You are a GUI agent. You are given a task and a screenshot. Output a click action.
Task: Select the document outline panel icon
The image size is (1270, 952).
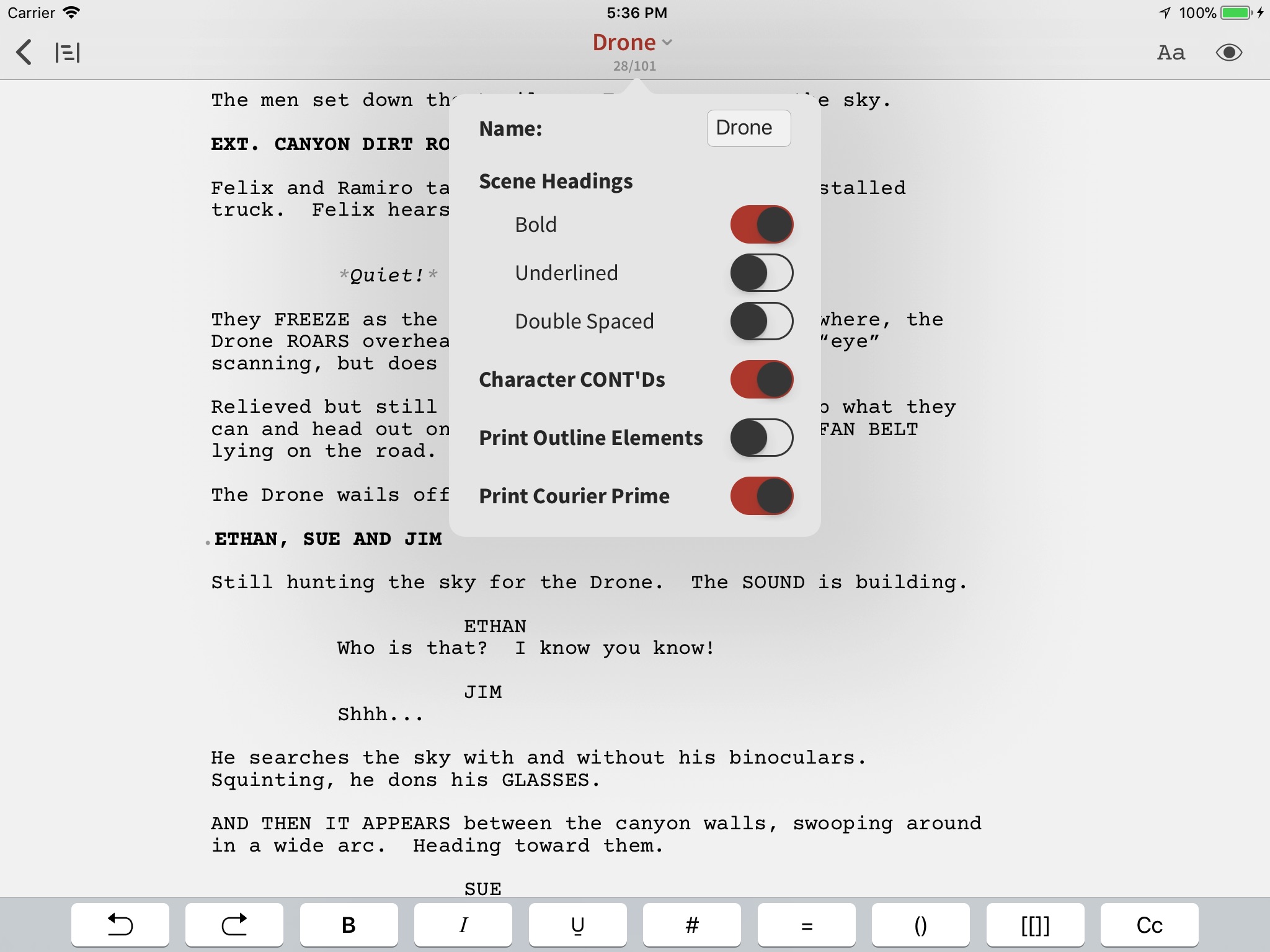67,53
